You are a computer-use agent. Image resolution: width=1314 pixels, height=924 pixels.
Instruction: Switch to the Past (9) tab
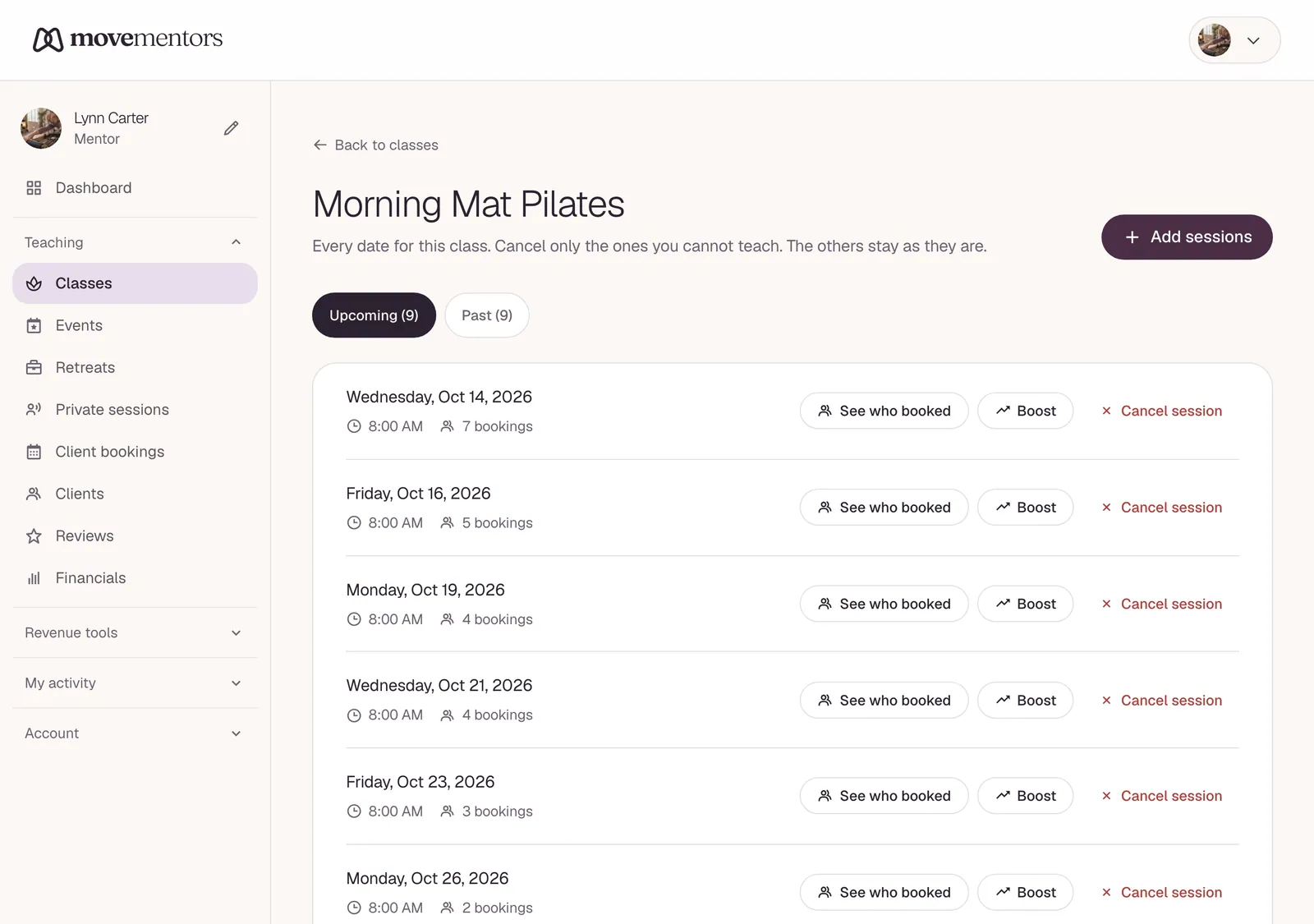coord(487,315)
